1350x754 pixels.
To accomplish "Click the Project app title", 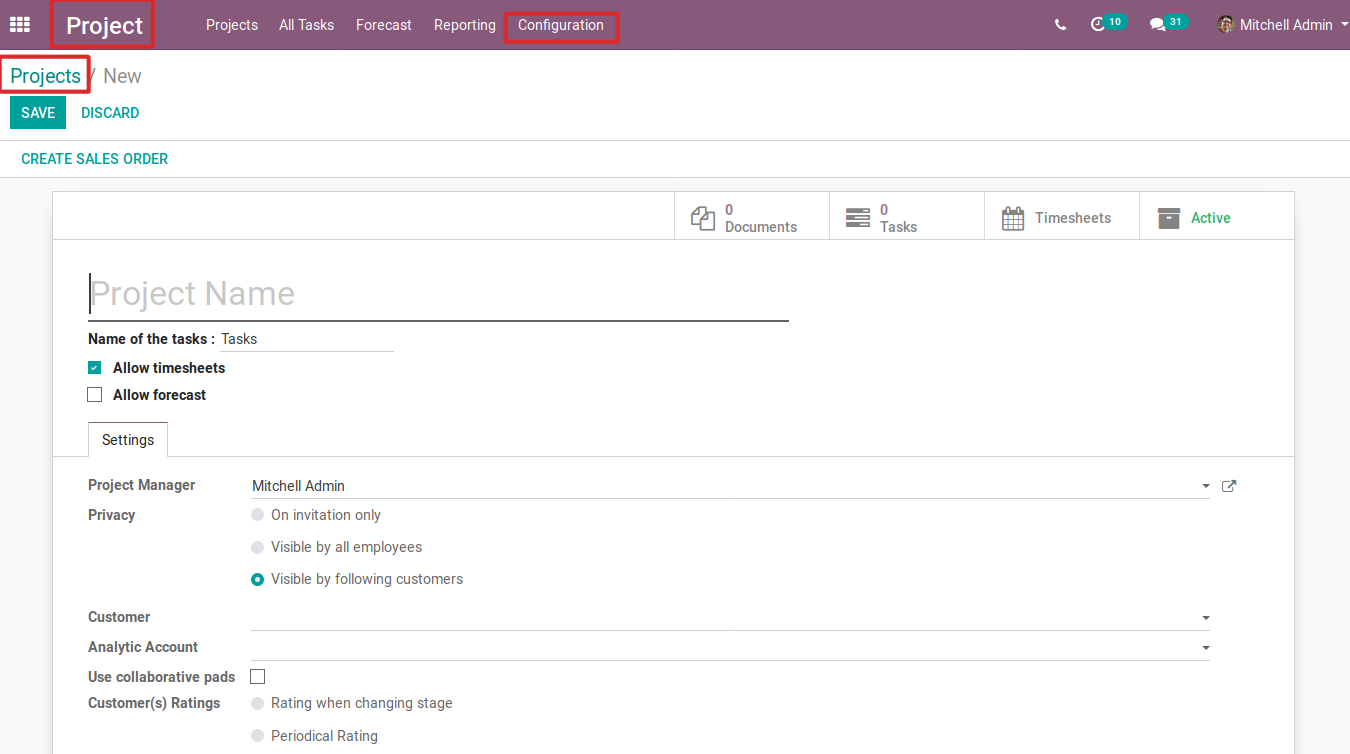I will pos(105,26).
